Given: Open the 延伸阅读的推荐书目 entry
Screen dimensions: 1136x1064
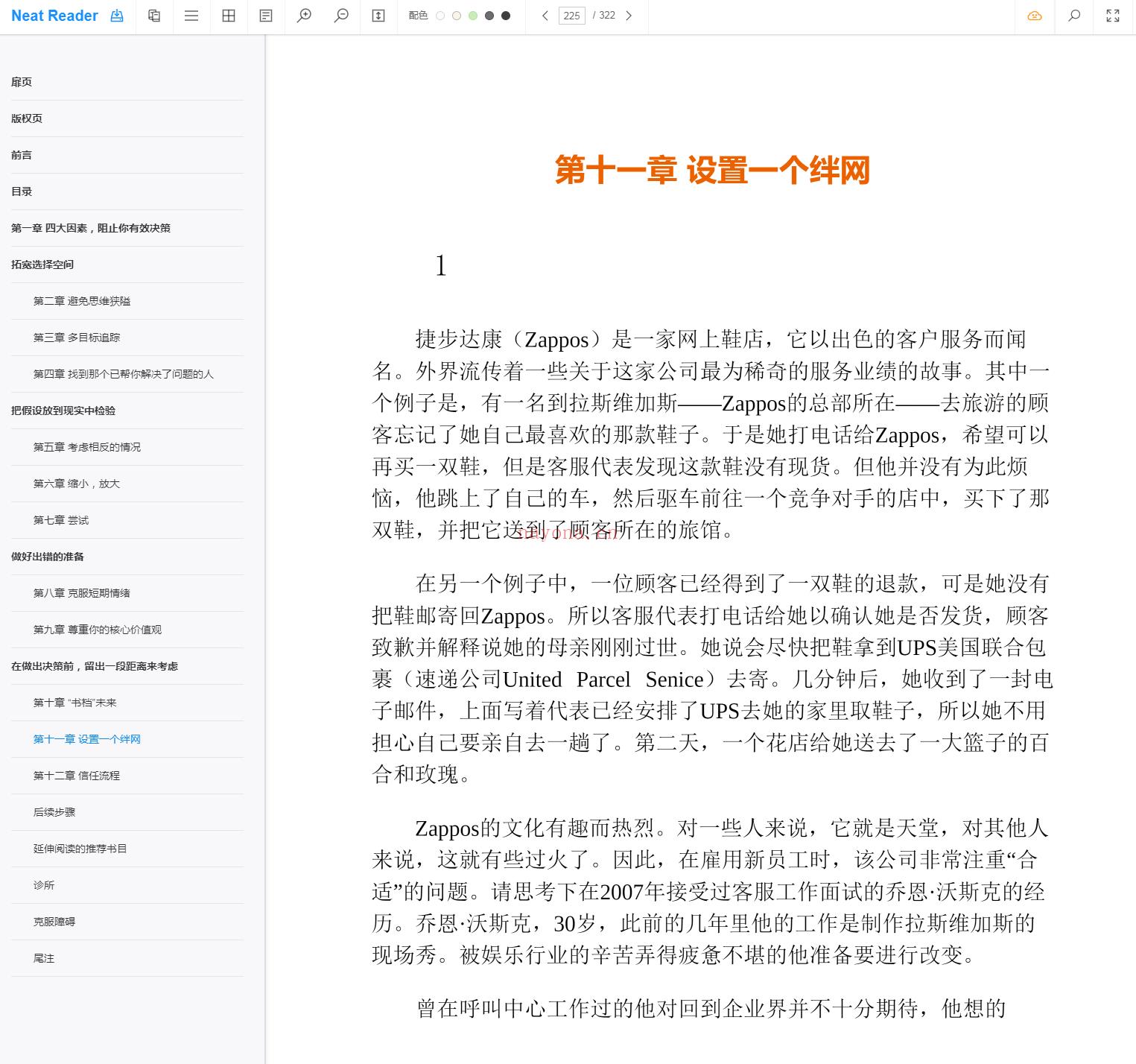Looking at the screenshot, I should tap(80, 849).
